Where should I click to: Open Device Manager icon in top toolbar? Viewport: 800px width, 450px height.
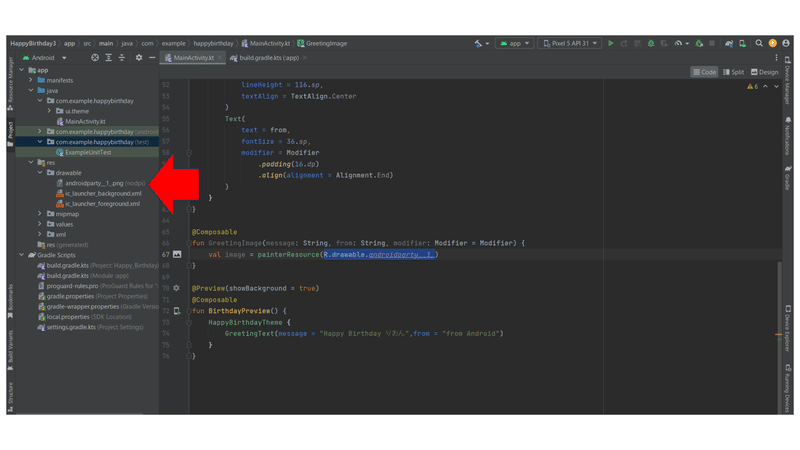point(742,43)
